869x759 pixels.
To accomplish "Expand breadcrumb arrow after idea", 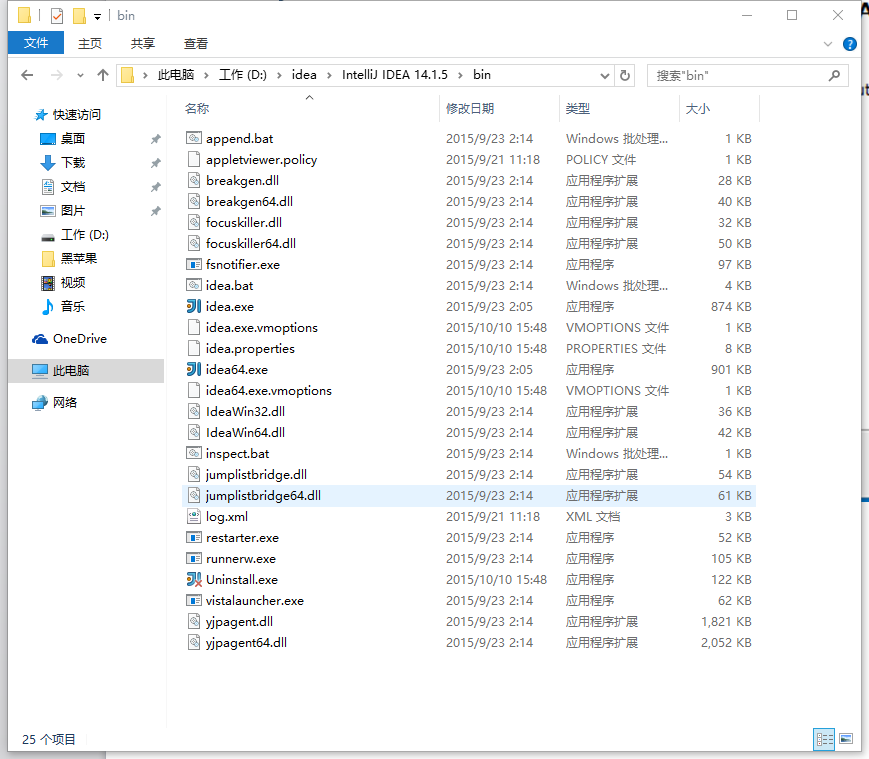I will (x=329, y=75).
